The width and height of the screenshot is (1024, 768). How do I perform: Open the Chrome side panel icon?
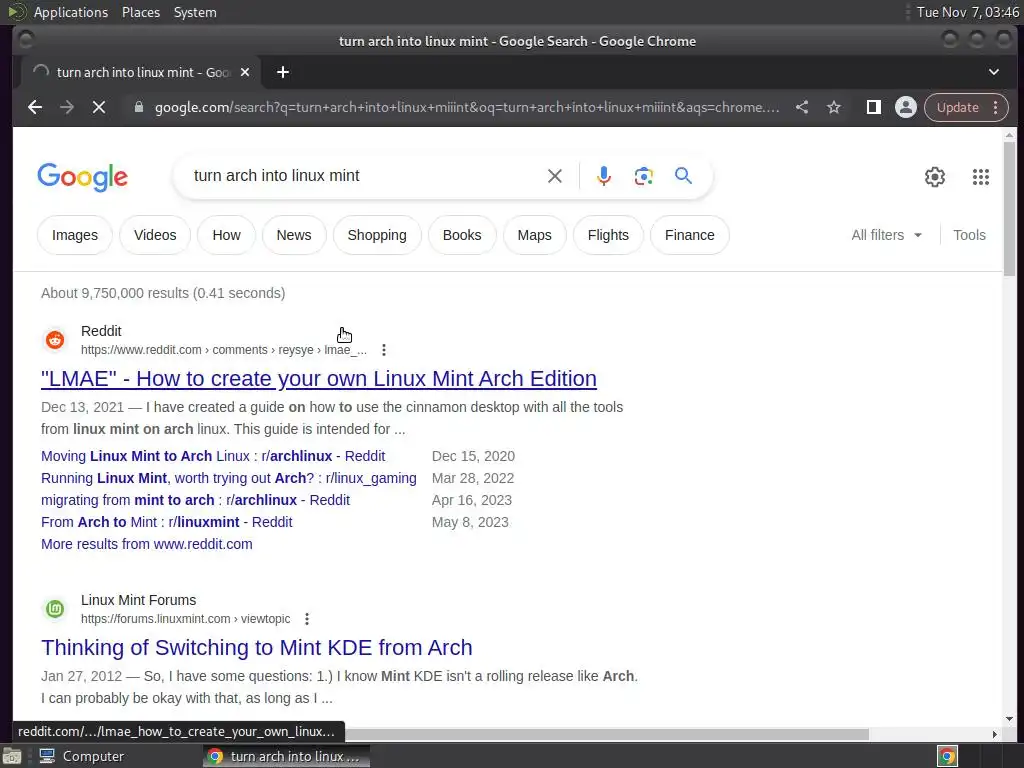coord(873,107)
